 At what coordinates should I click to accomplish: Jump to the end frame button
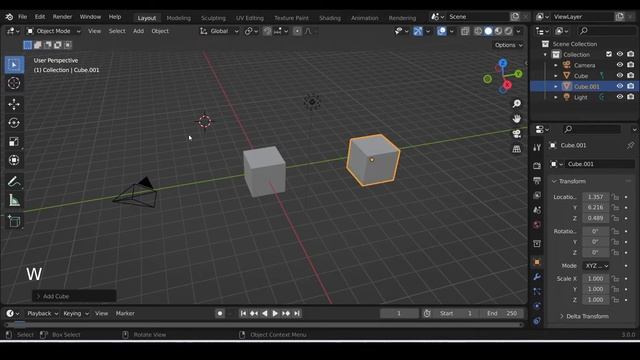tap(297, 313)
